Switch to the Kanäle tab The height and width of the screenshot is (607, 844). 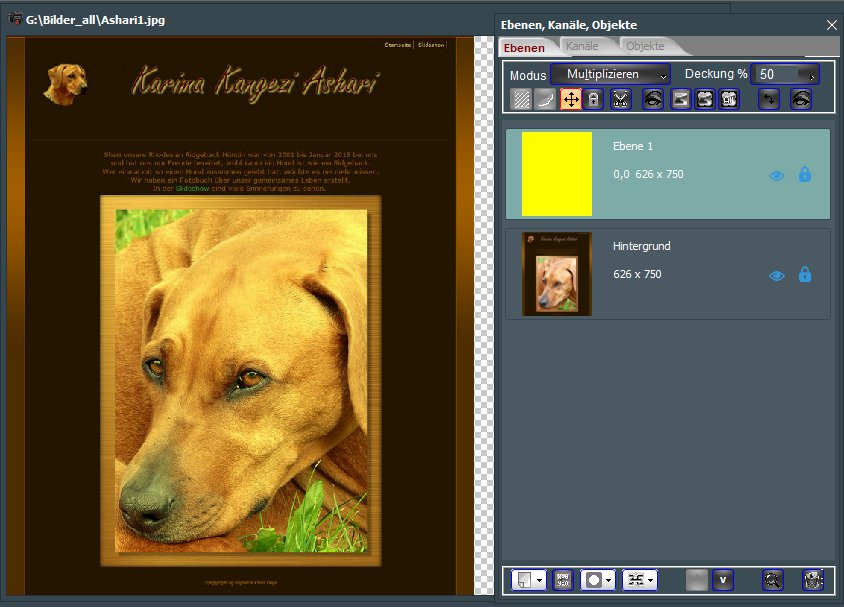pos(581,46)
